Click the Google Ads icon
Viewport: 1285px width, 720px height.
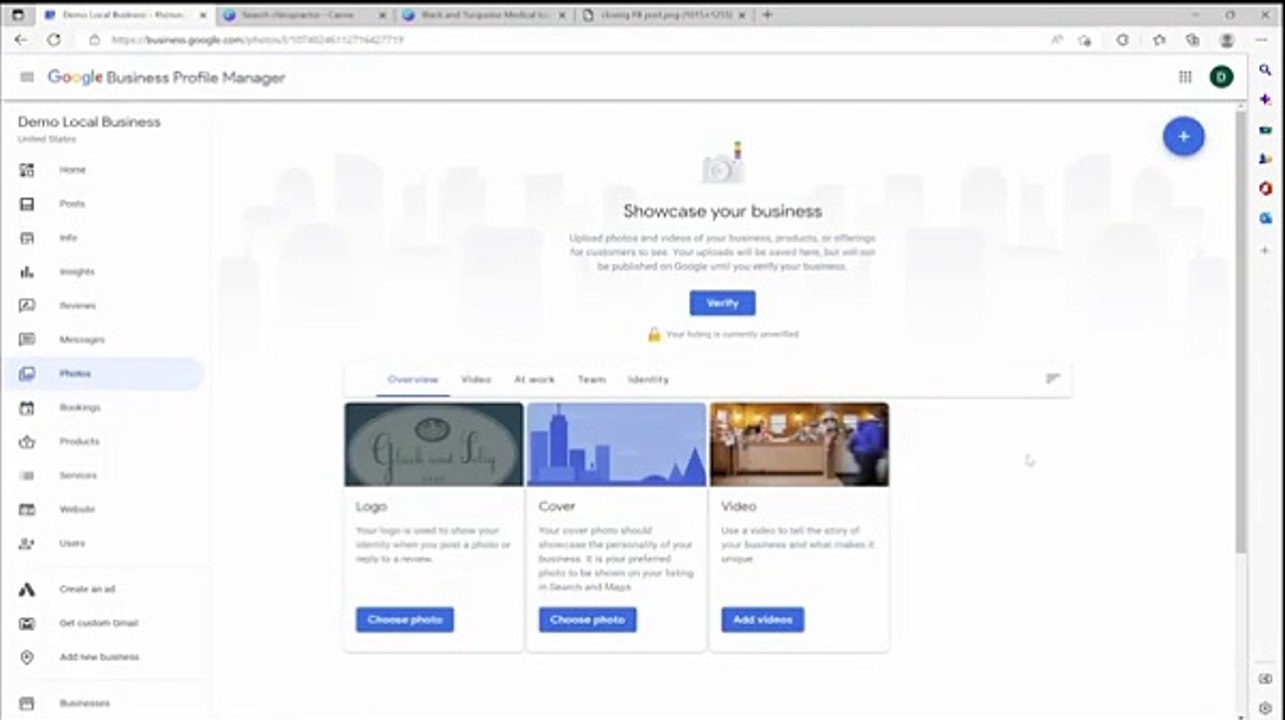click(27, 590)
